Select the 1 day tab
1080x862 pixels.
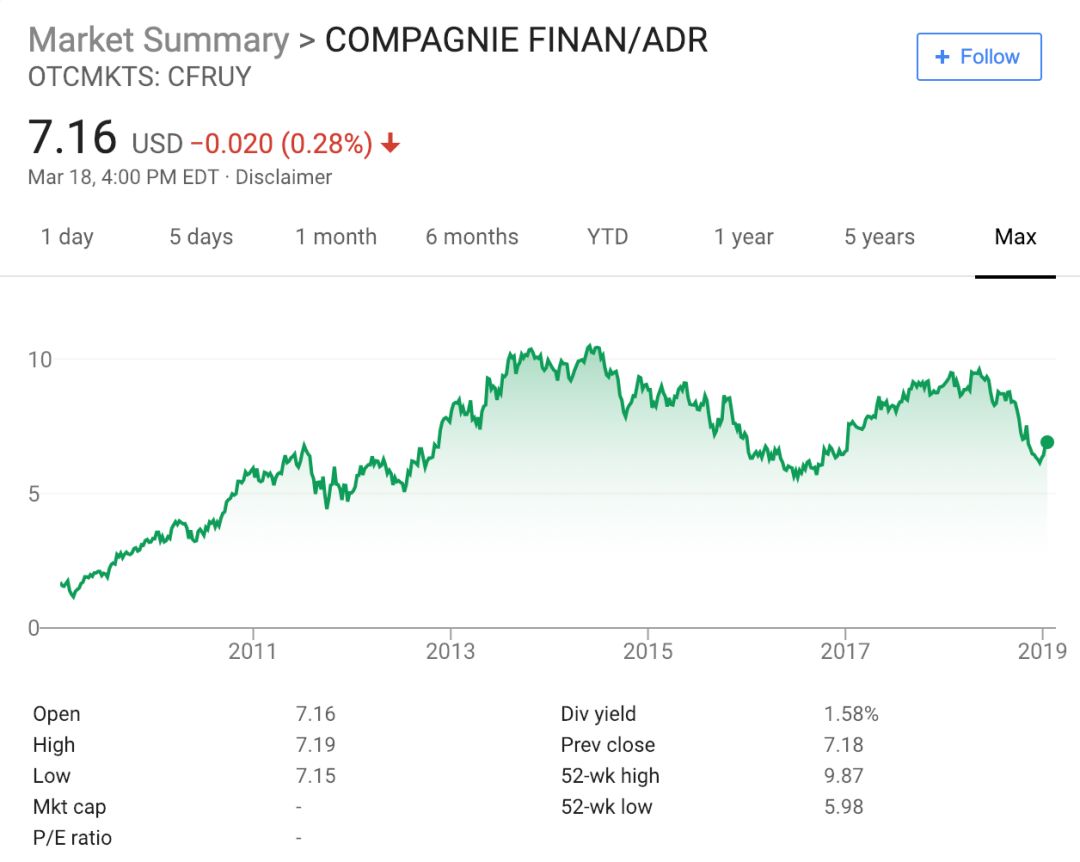(67, 237)
